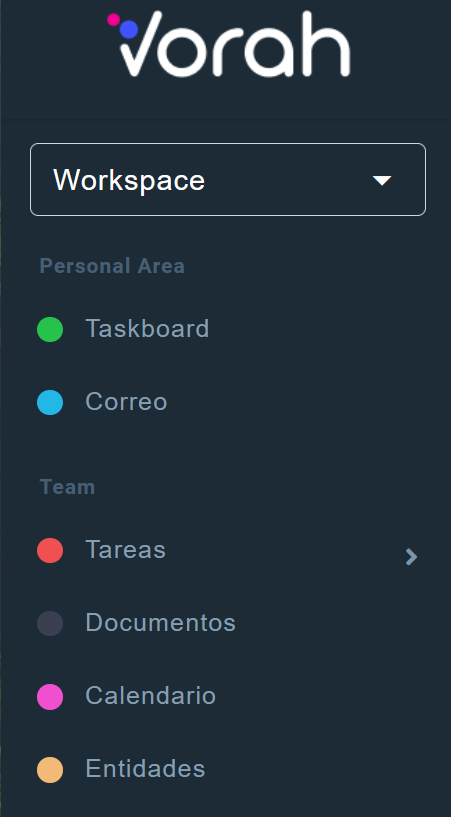Click the Team section heading
Image resolution: width=451 pixels, height=817 pixels.
[x=67, y=487]
